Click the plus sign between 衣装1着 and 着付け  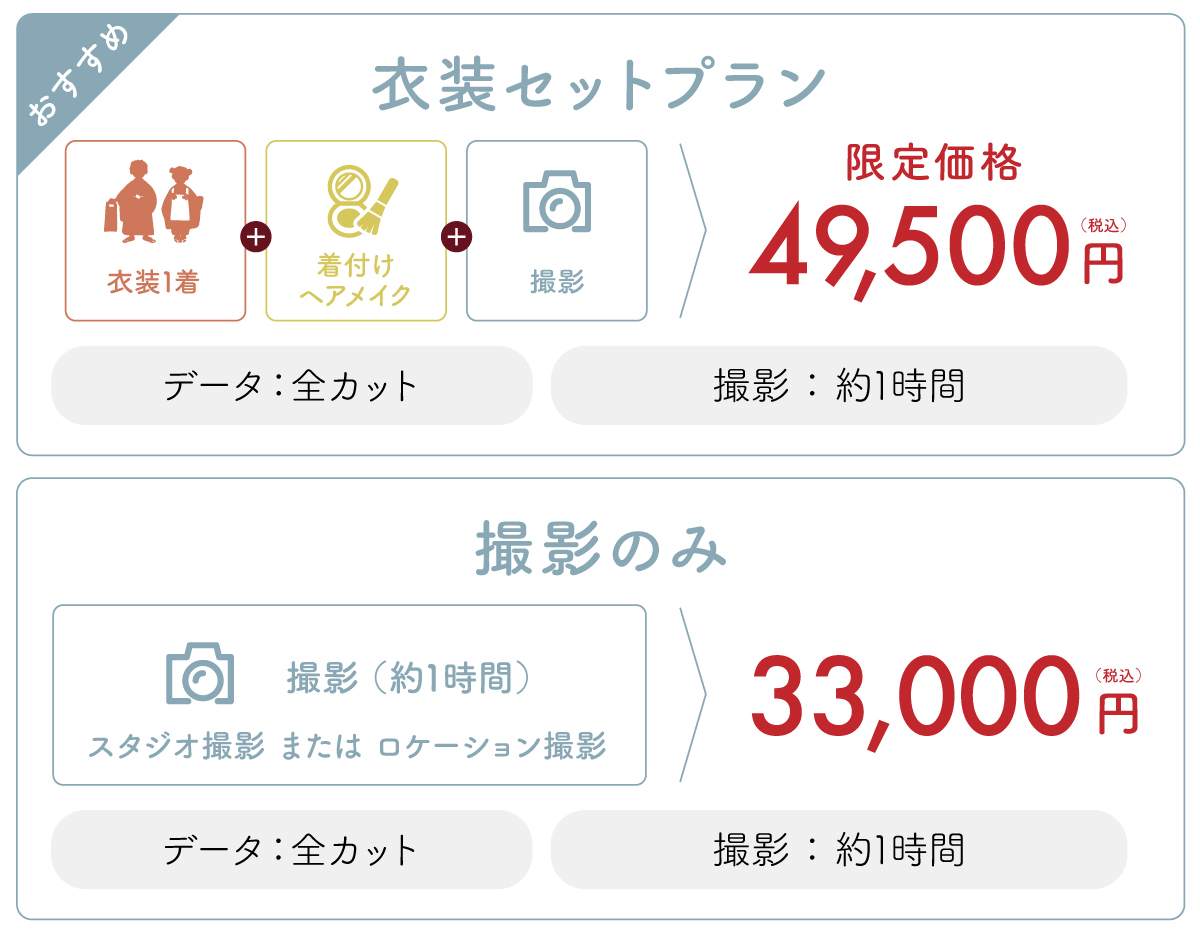point(256,237)
